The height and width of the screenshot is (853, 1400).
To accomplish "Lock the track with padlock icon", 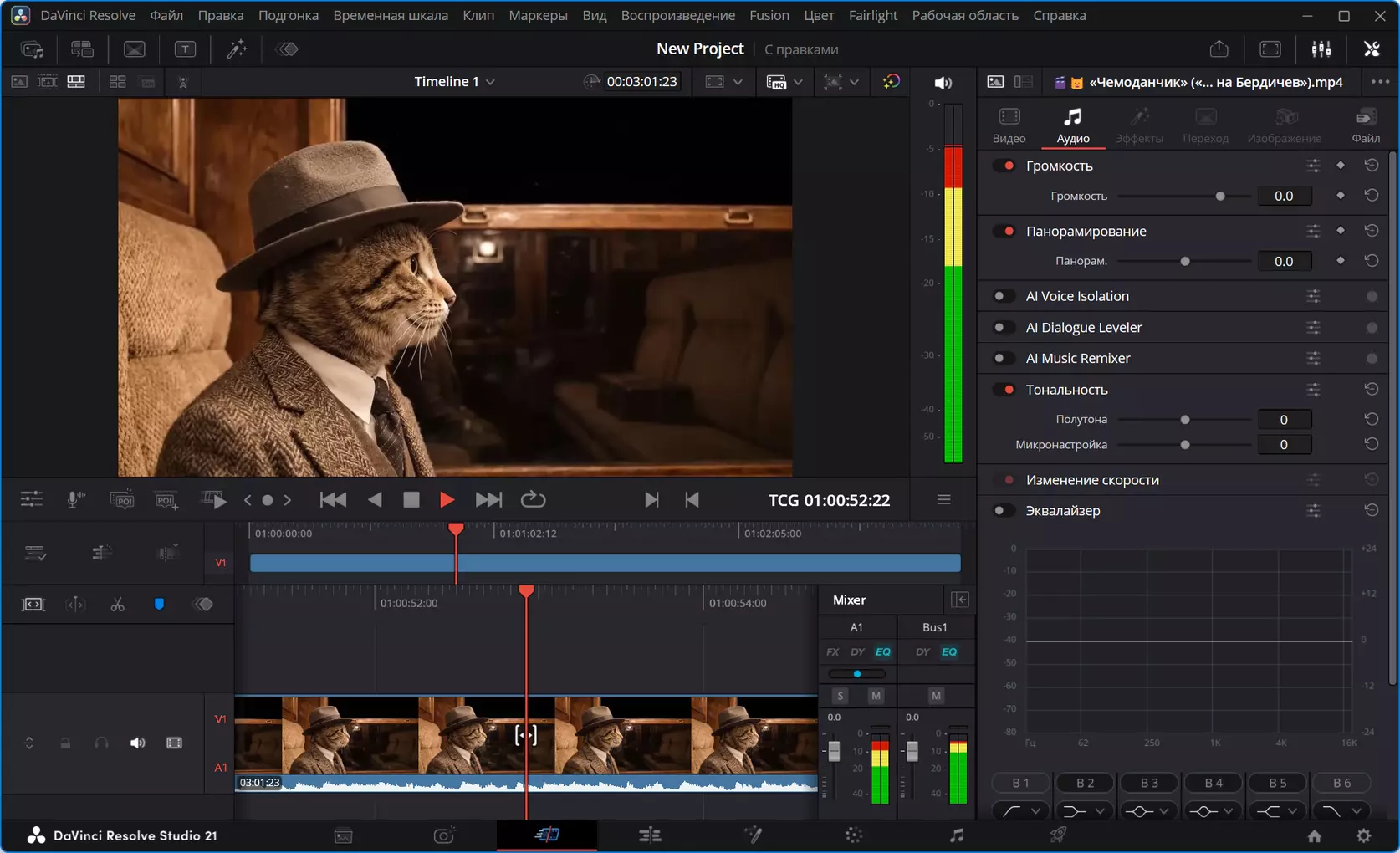I will click(65, 743).
